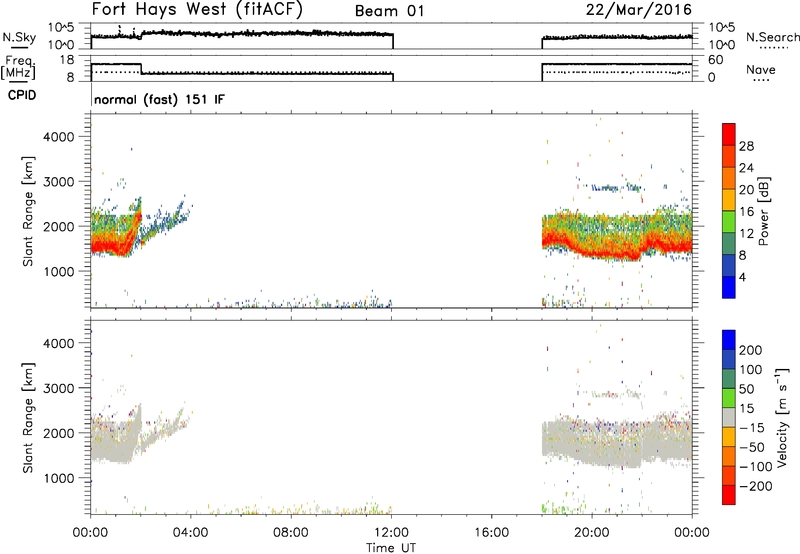The image size is (800, 554).
Task: Click the "28" label on the power colorbar
Action: click(x=746, y=146)
